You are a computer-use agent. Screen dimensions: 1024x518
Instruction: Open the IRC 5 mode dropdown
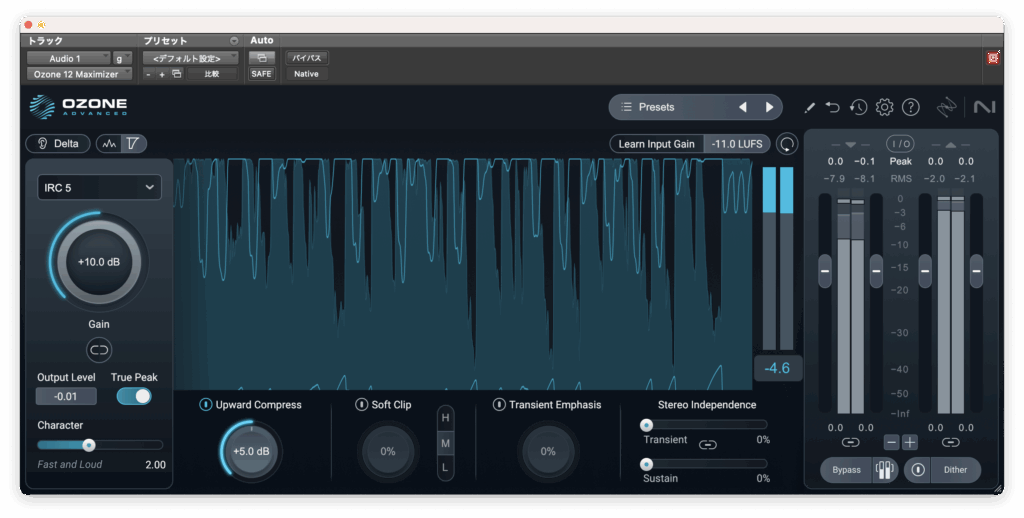click(x=99, y=187)
